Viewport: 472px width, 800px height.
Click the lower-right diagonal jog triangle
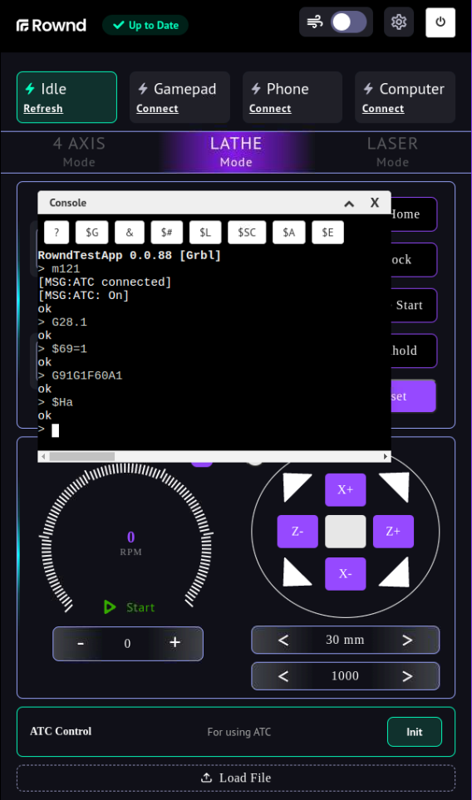click(x=396, y=573)
